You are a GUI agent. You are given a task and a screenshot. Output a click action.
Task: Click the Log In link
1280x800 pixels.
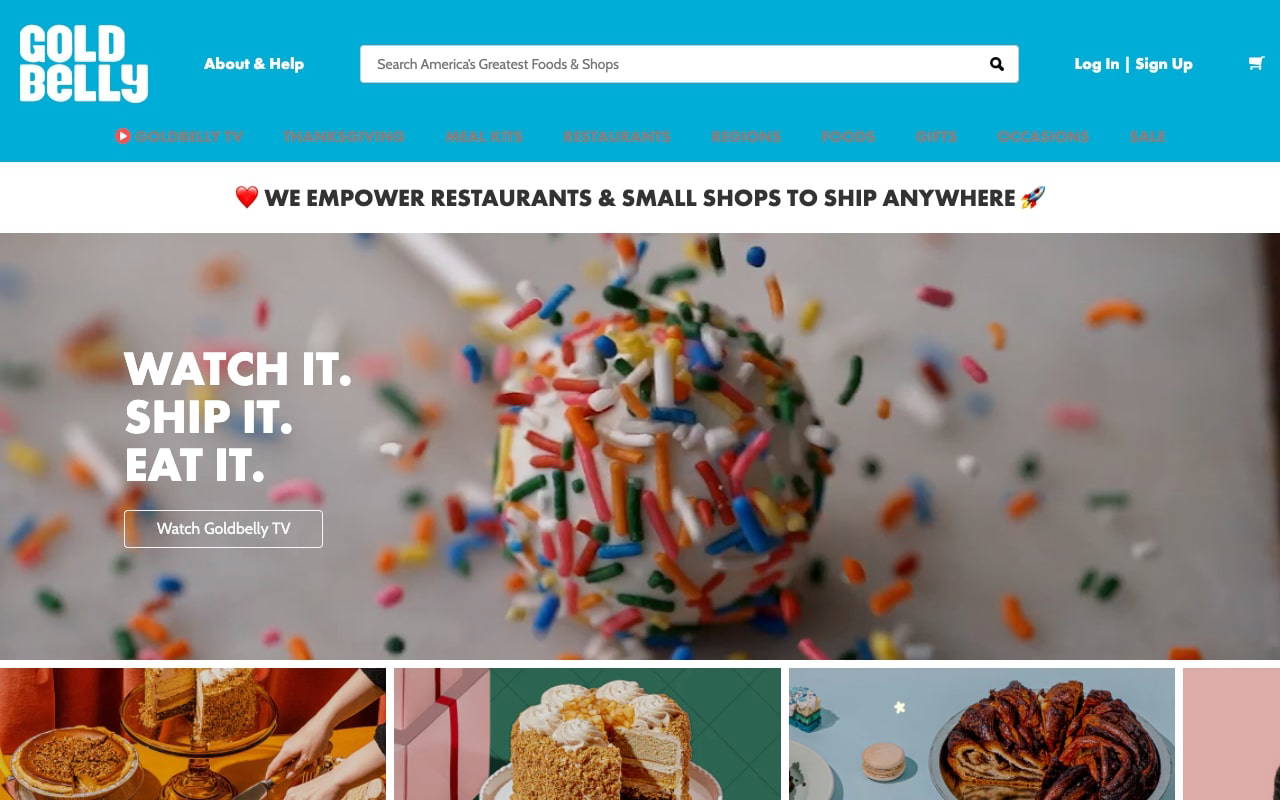pyautogui.click(x=1097, y=64)
